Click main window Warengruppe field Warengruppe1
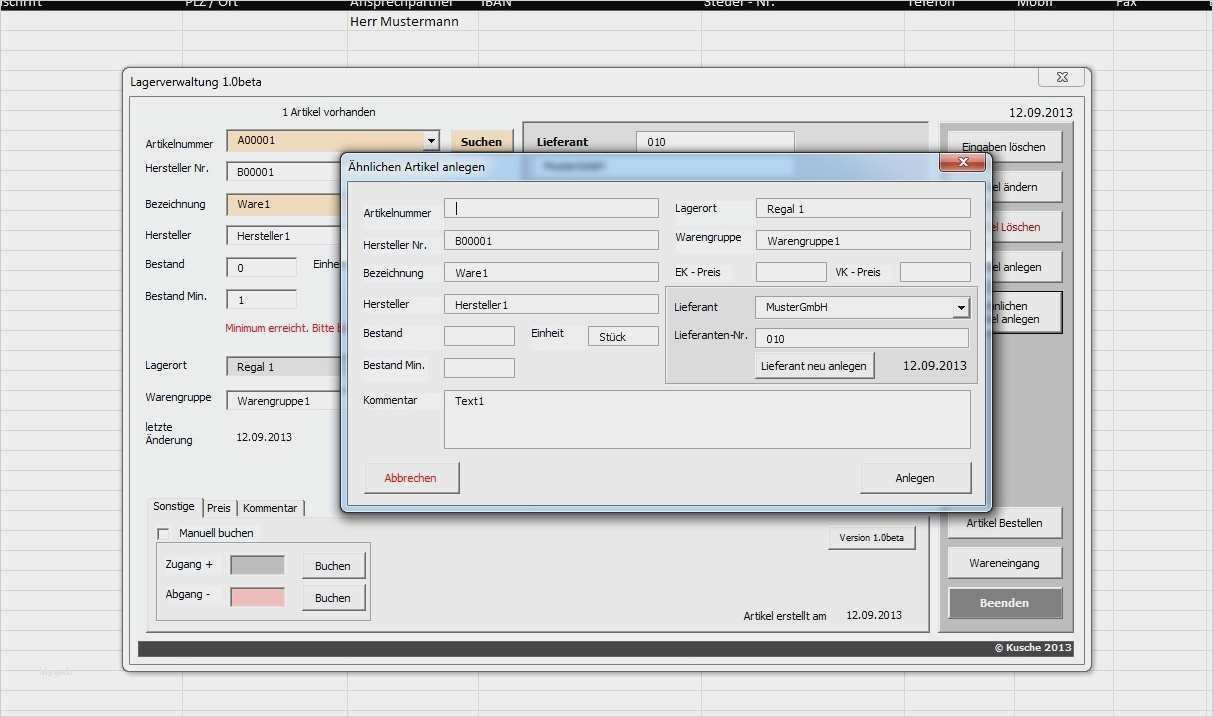Screen dimensions: 1213x717 point(284,400)
